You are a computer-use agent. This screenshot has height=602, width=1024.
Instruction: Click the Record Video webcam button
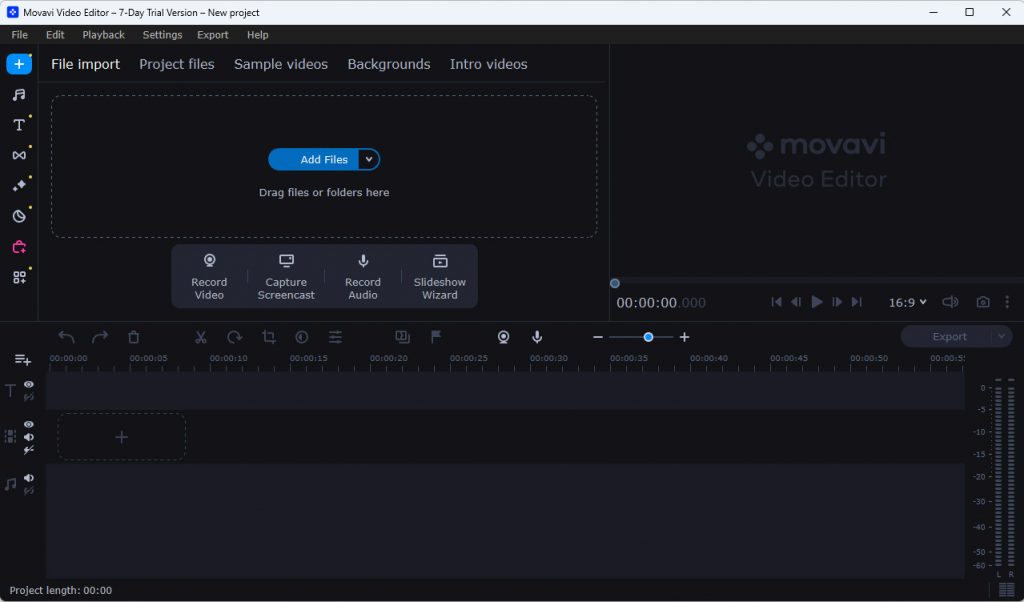coord(209,276)
